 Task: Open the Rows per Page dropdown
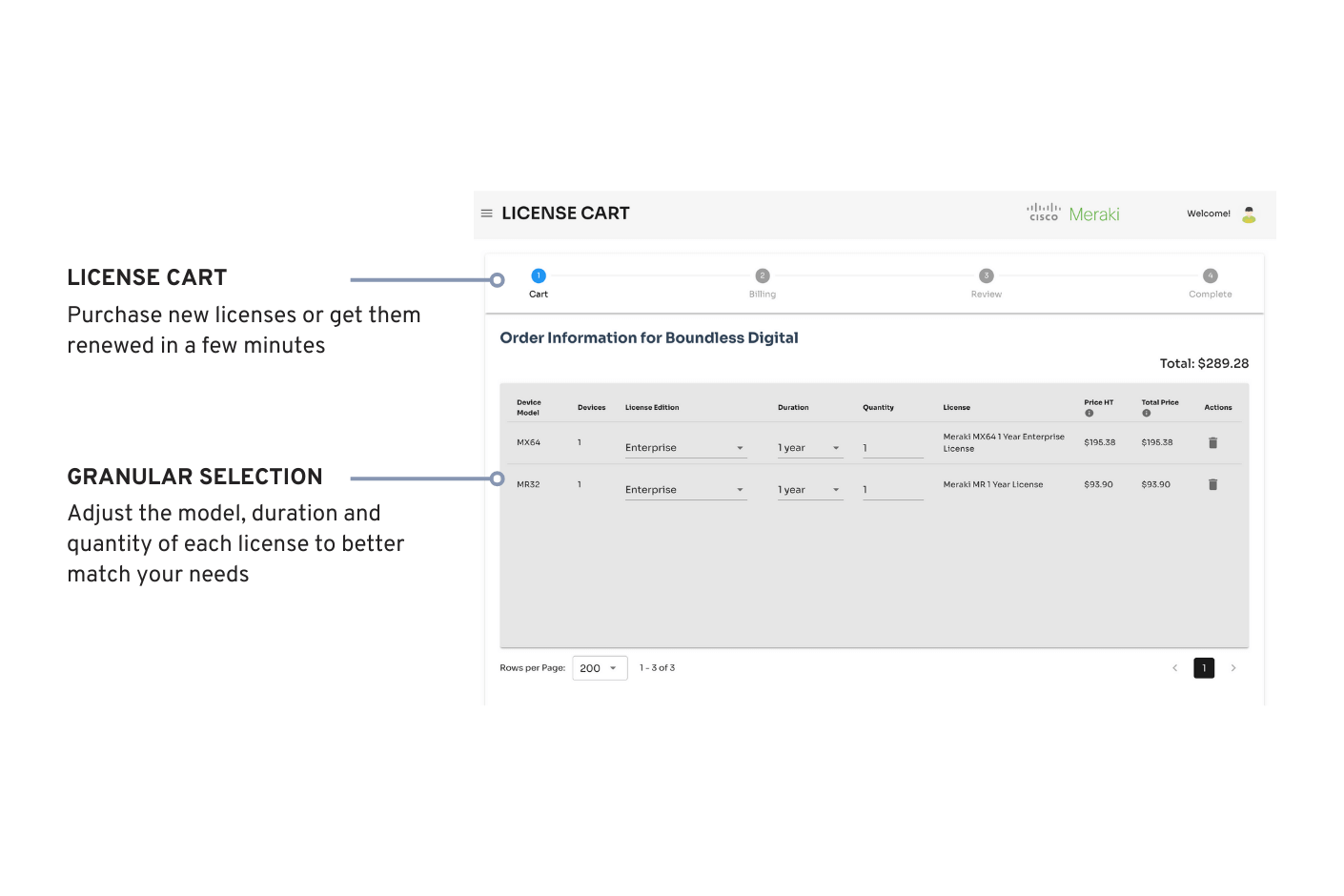600,667
